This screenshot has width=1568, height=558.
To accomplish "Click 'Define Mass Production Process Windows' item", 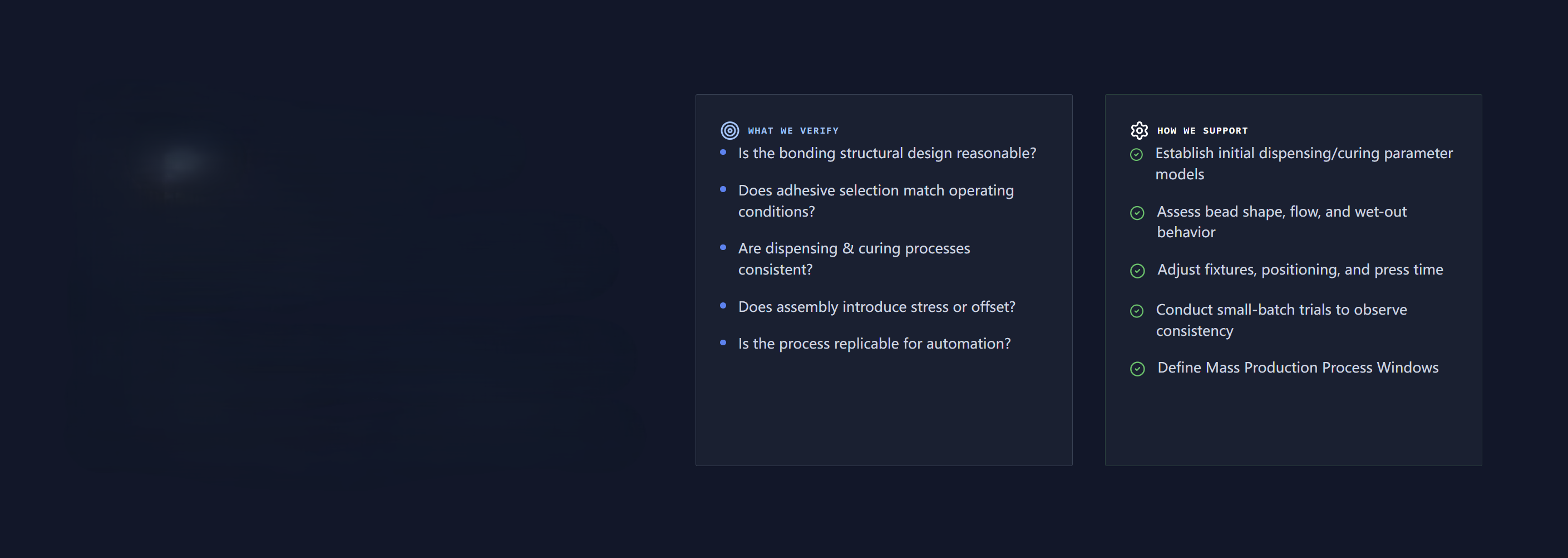I will [1298, 368].
